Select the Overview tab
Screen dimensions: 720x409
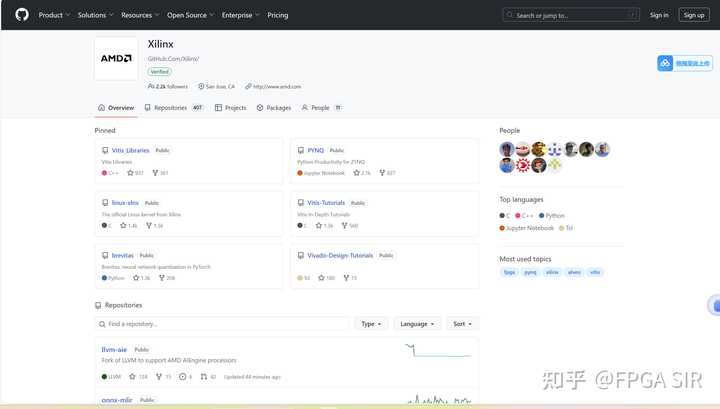click(116, 108)
